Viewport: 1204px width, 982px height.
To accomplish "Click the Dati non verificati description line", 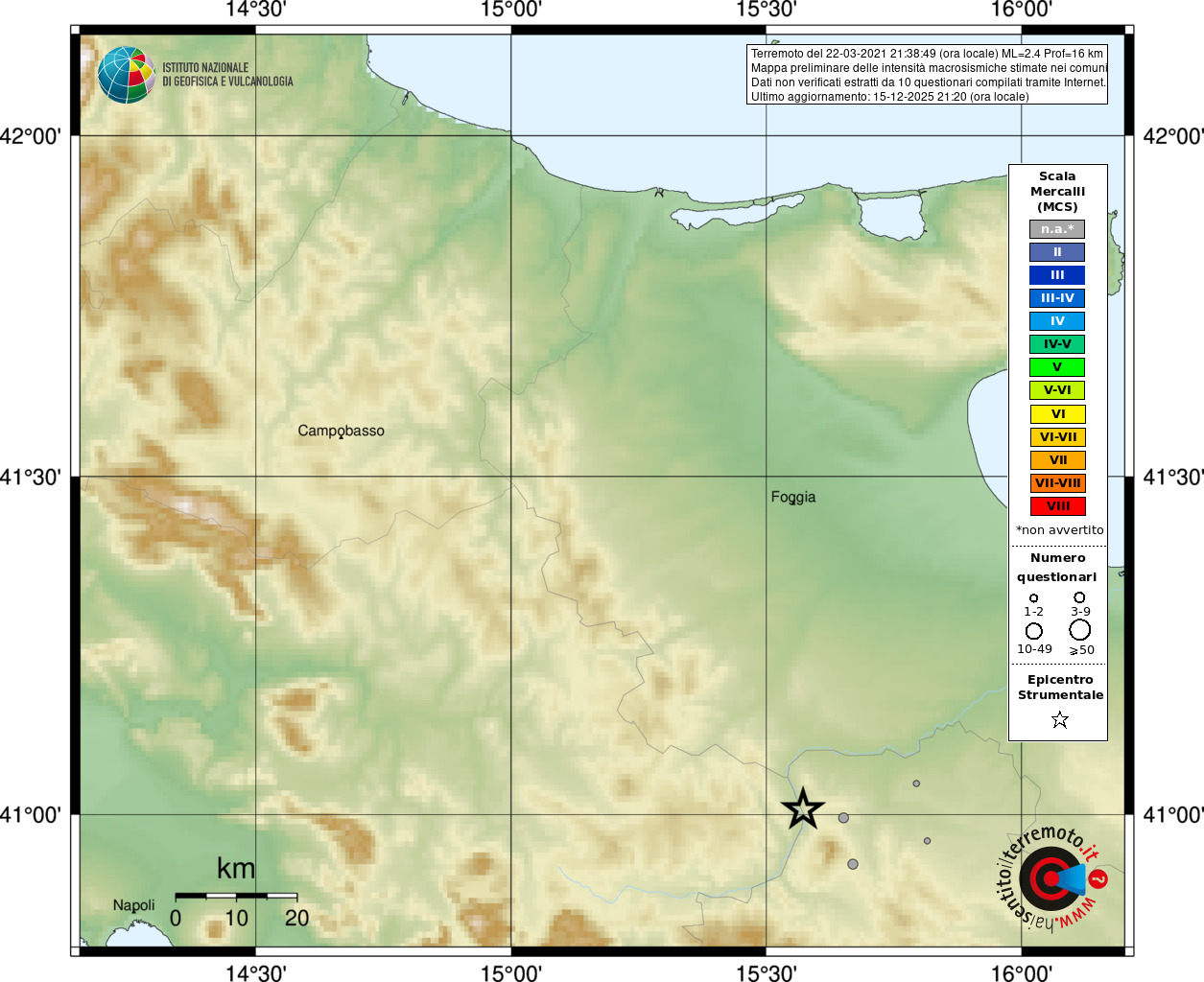I will (929, 82).
